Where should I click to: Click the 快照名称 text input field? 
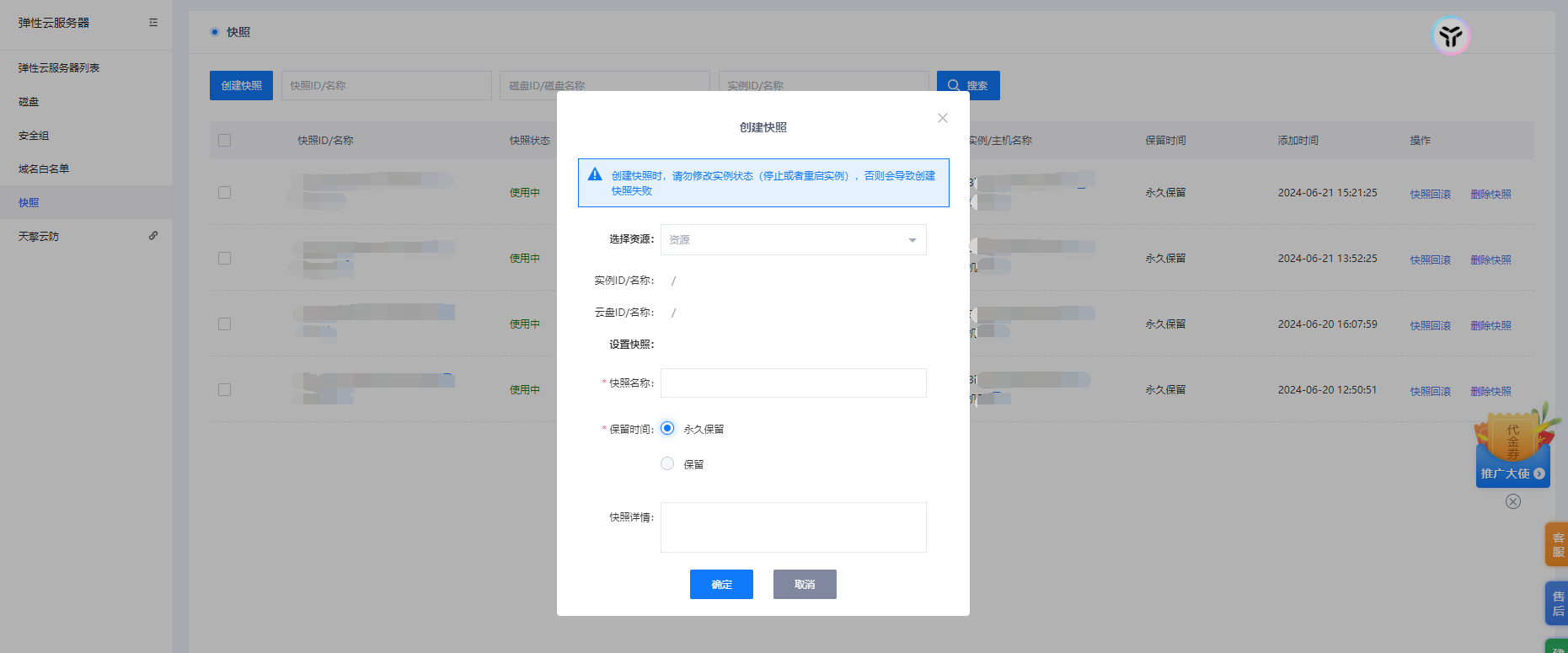point(793,383)
